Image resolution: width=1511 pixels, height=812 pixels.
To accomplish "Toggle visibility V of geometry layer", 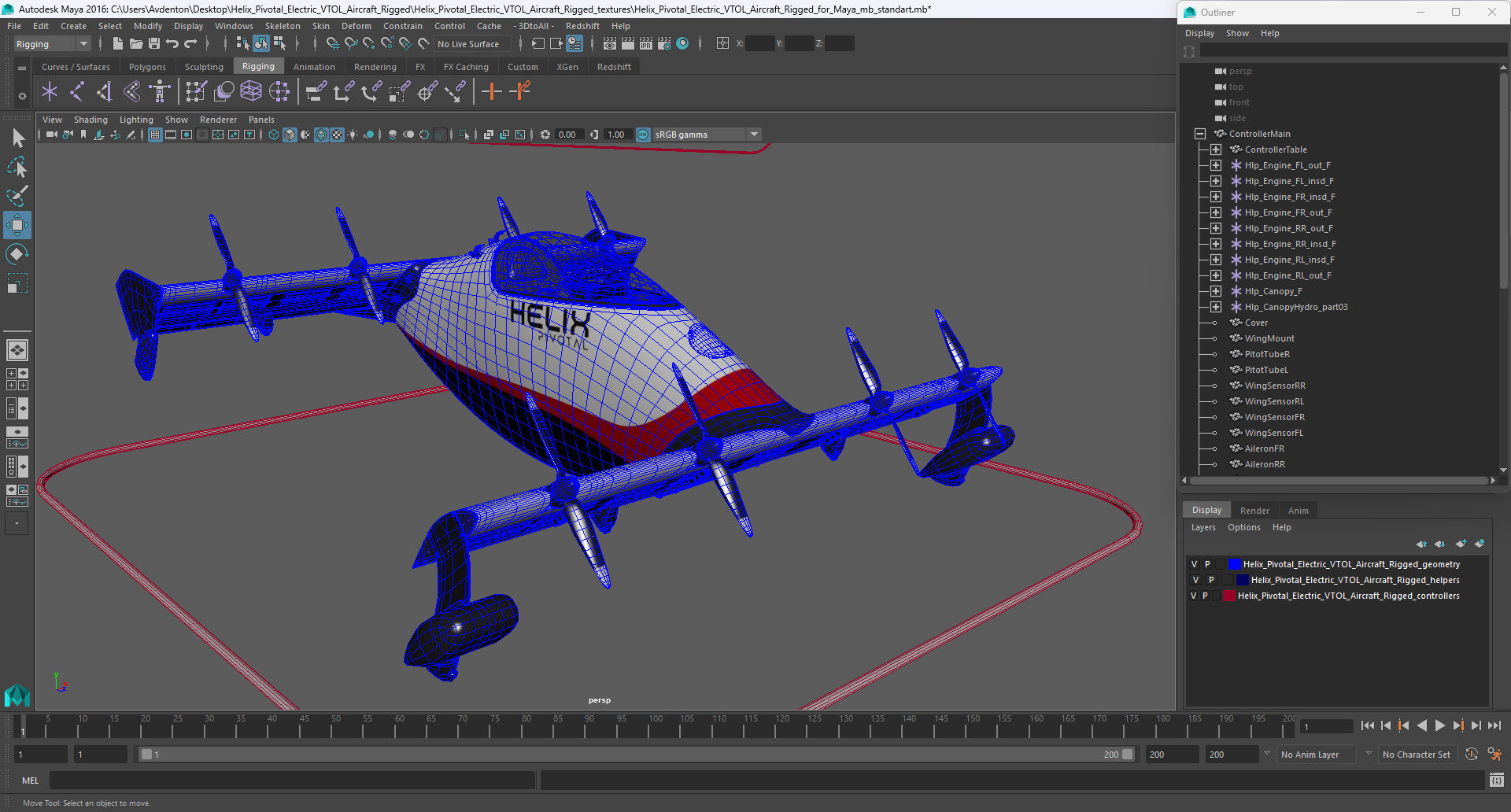I will tap(1194, 564).
